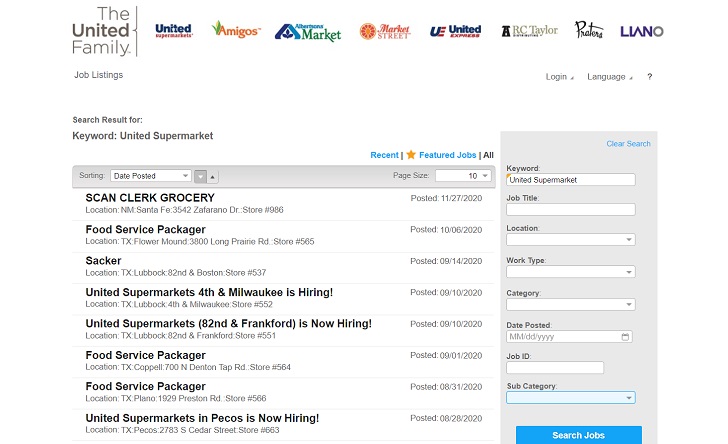This screenshot has width=728, height=444.
Task: Open the Llano brand logo
Action: tap(642, 32)
